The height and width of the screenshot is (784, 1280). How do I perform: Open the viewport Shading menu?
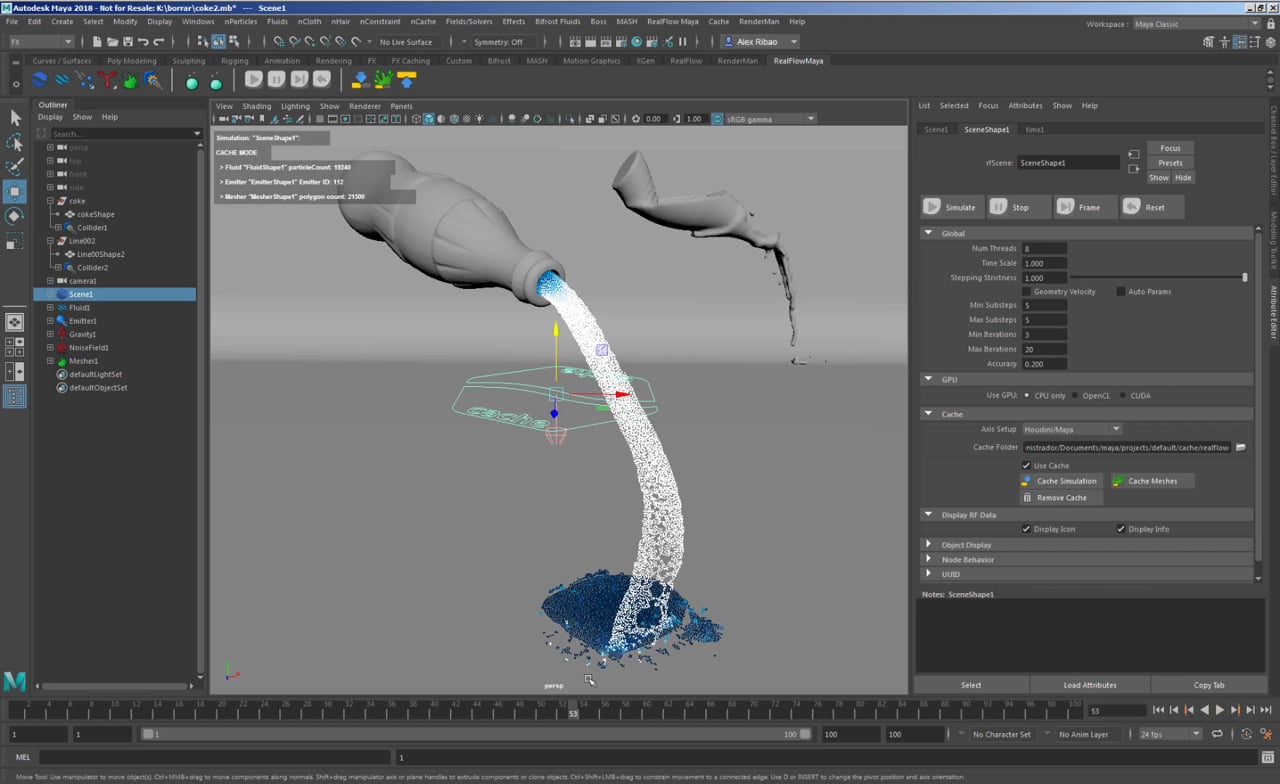pyautogui.click(x=256, y=106)
